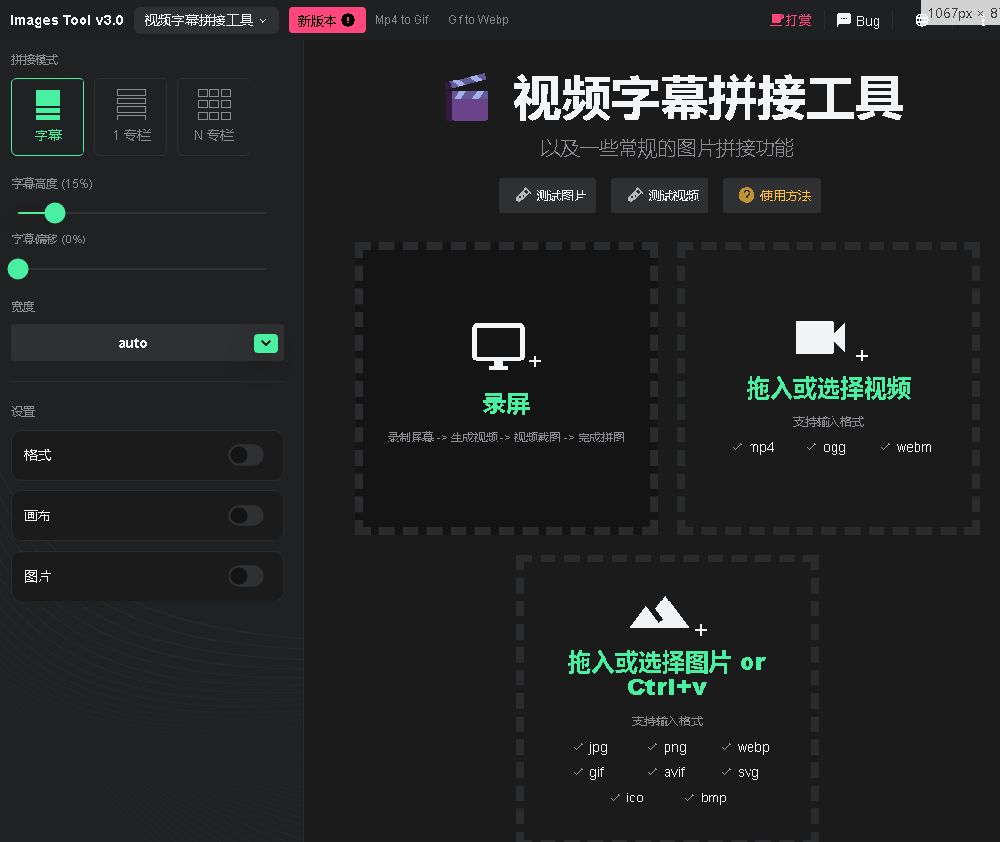Click the 字幕高度 subtitle height slider handle
This screenshot has height=842, width=1000.
[55, 213]
